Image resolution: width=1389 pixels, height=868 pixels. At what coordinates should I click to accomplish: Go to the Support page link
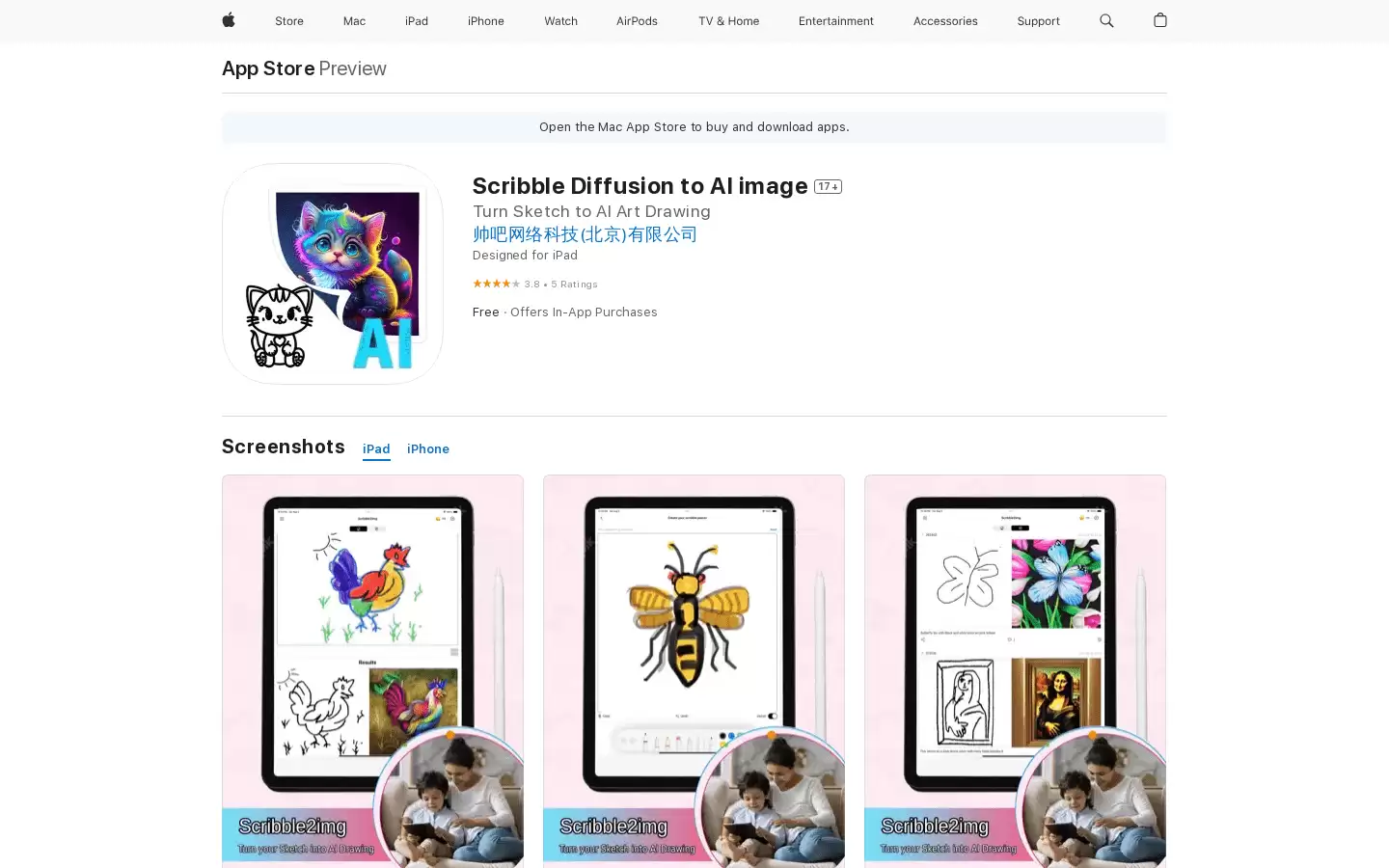(x=1038, y=21)
